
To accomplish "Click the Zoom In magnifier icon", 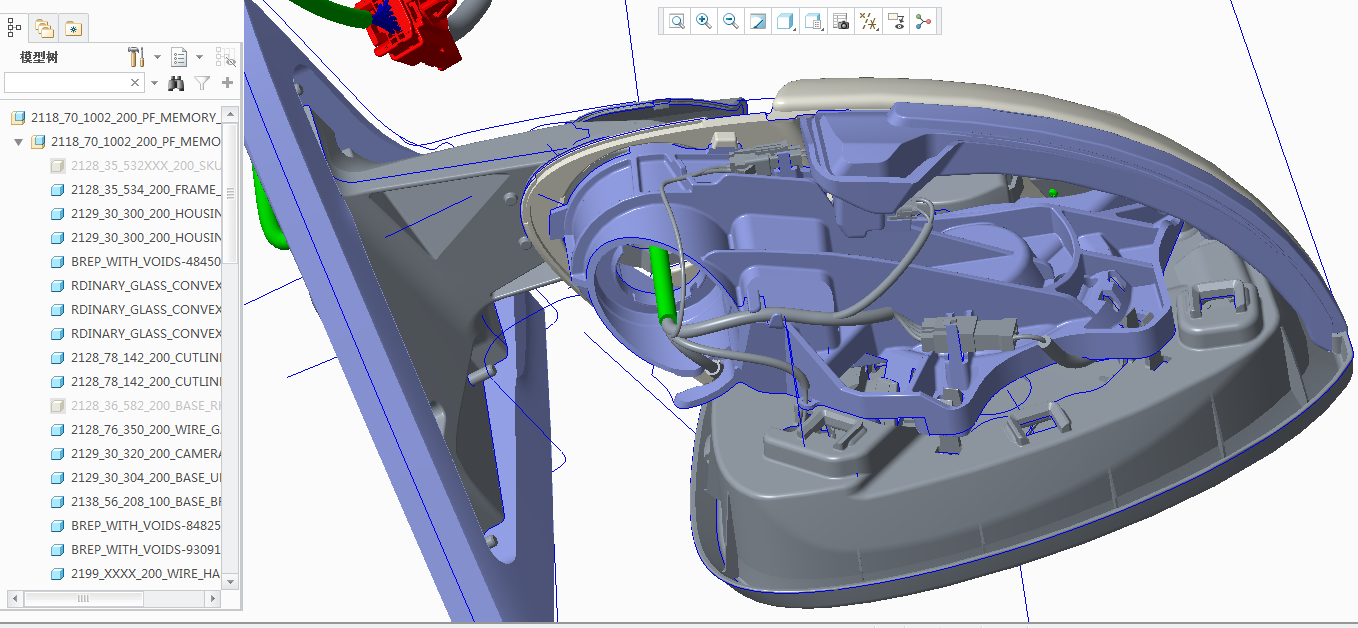I will click(x=704, y=21).
